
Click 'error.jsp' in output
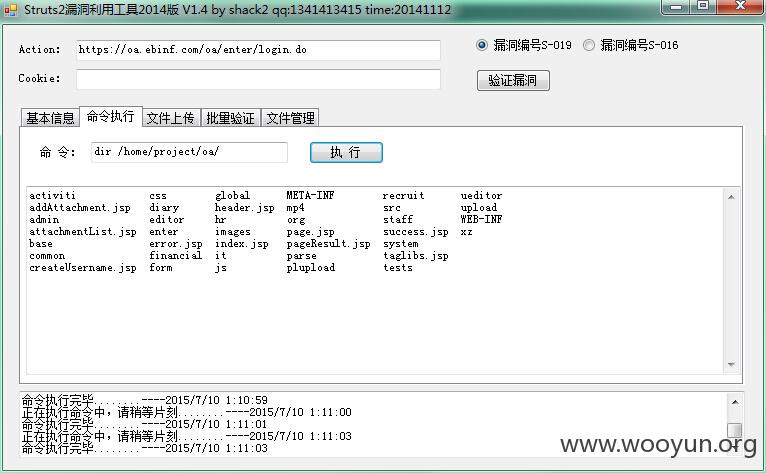[176, 243]
